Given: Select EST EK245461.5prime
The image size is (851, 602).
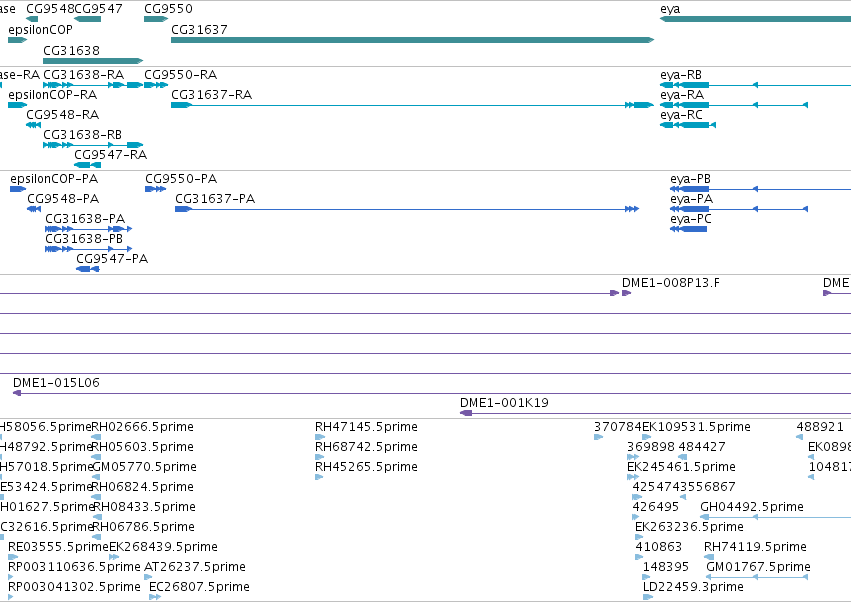Looking at the screenshot, I should point(633,477).
